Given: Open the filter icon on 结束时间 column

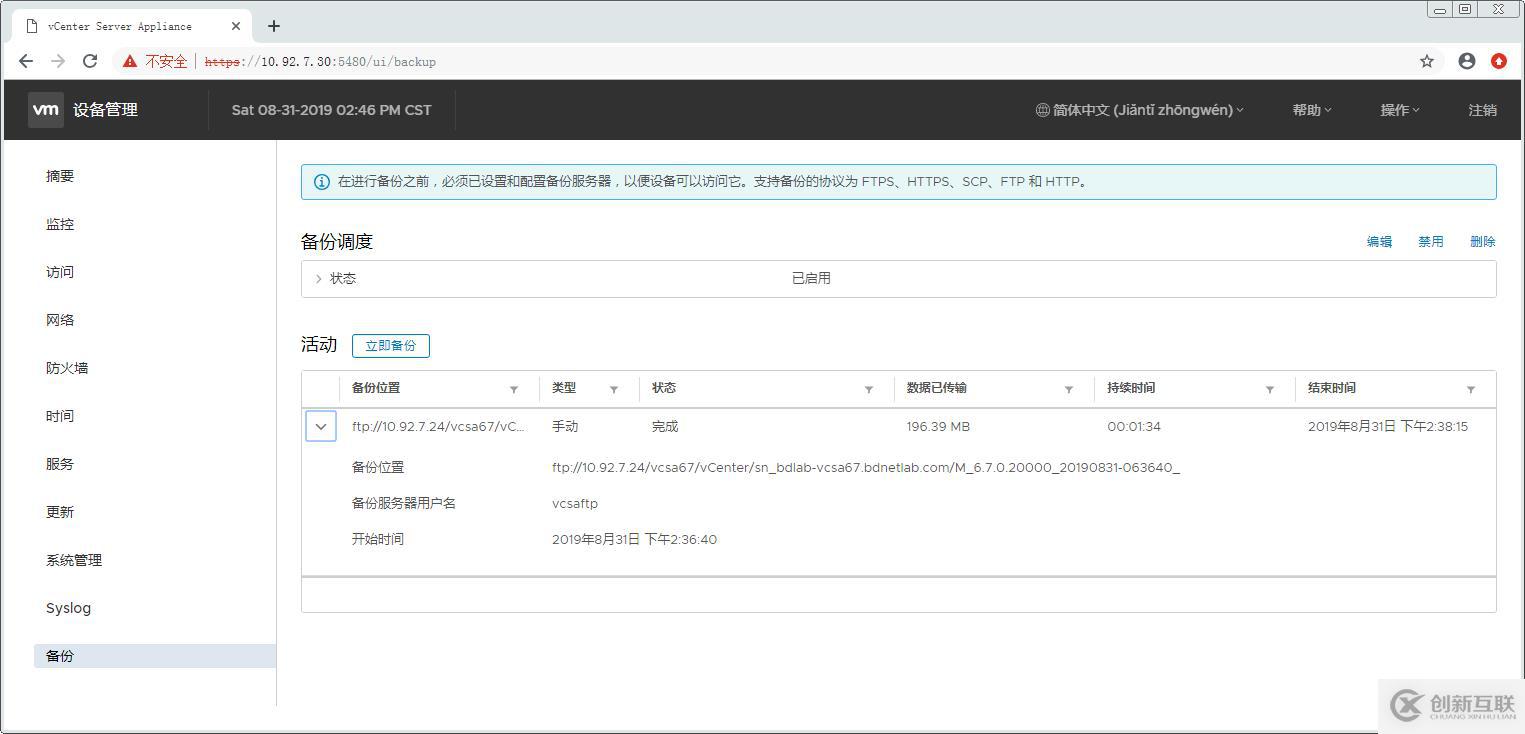Looking at the screenshot, I should 1470,389.
